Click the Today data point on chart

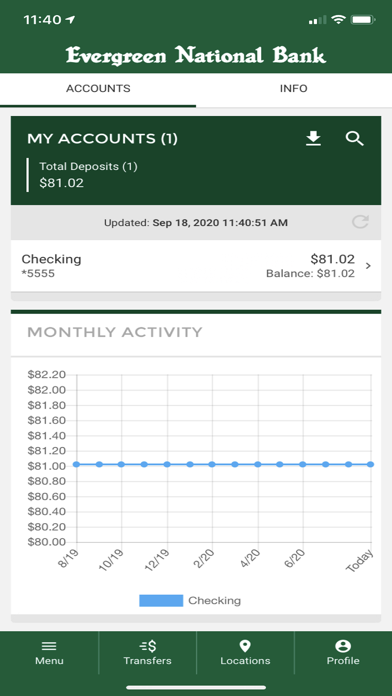(x=371, y=464)
